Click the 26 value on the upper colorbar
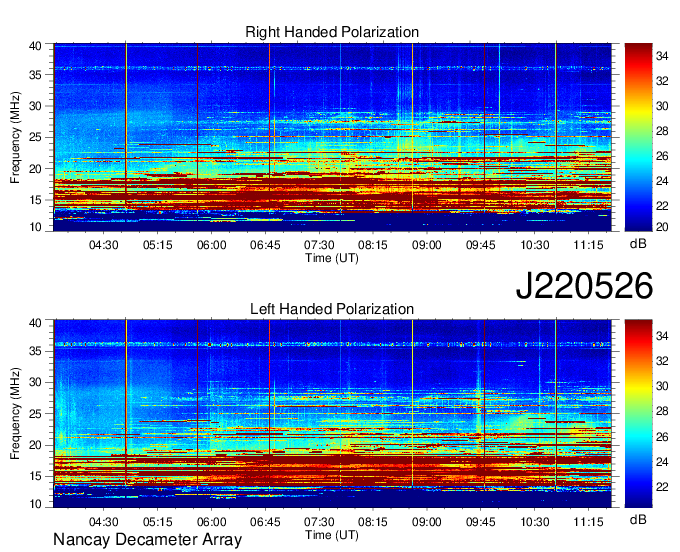This screenshot has width=680, height=552. 662,156
